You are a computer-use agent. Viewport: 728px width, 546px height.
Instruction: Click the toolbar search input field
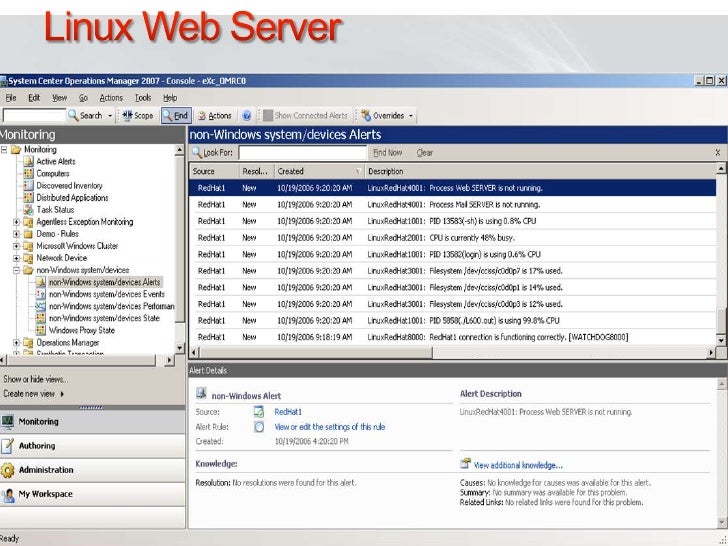[34, 115]
